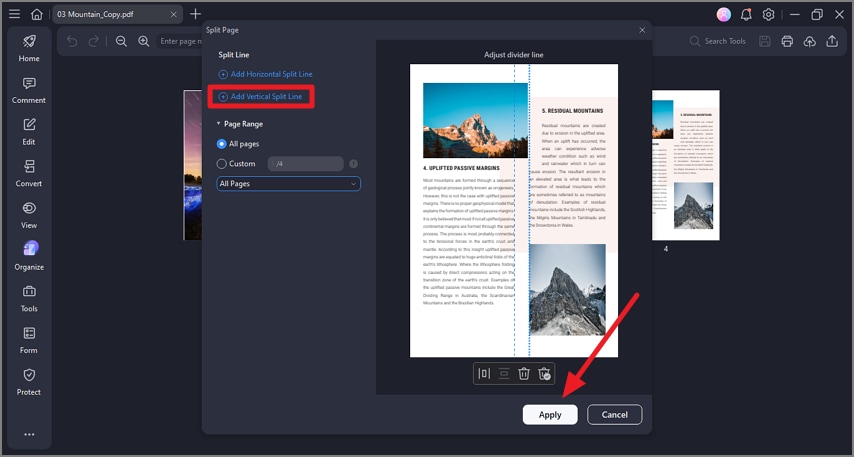
Task: Add a horizontal split line
Action: click(x=266, y=74)
